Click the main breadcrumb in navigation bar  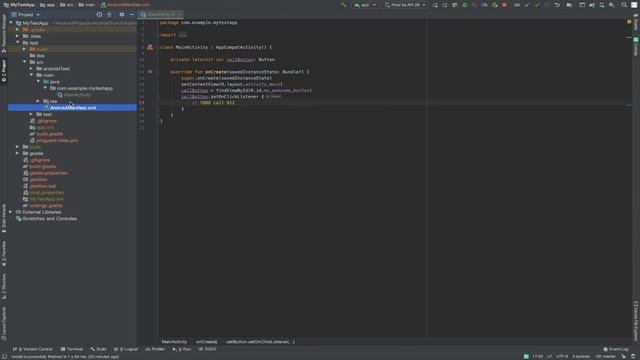coord(87,5)
